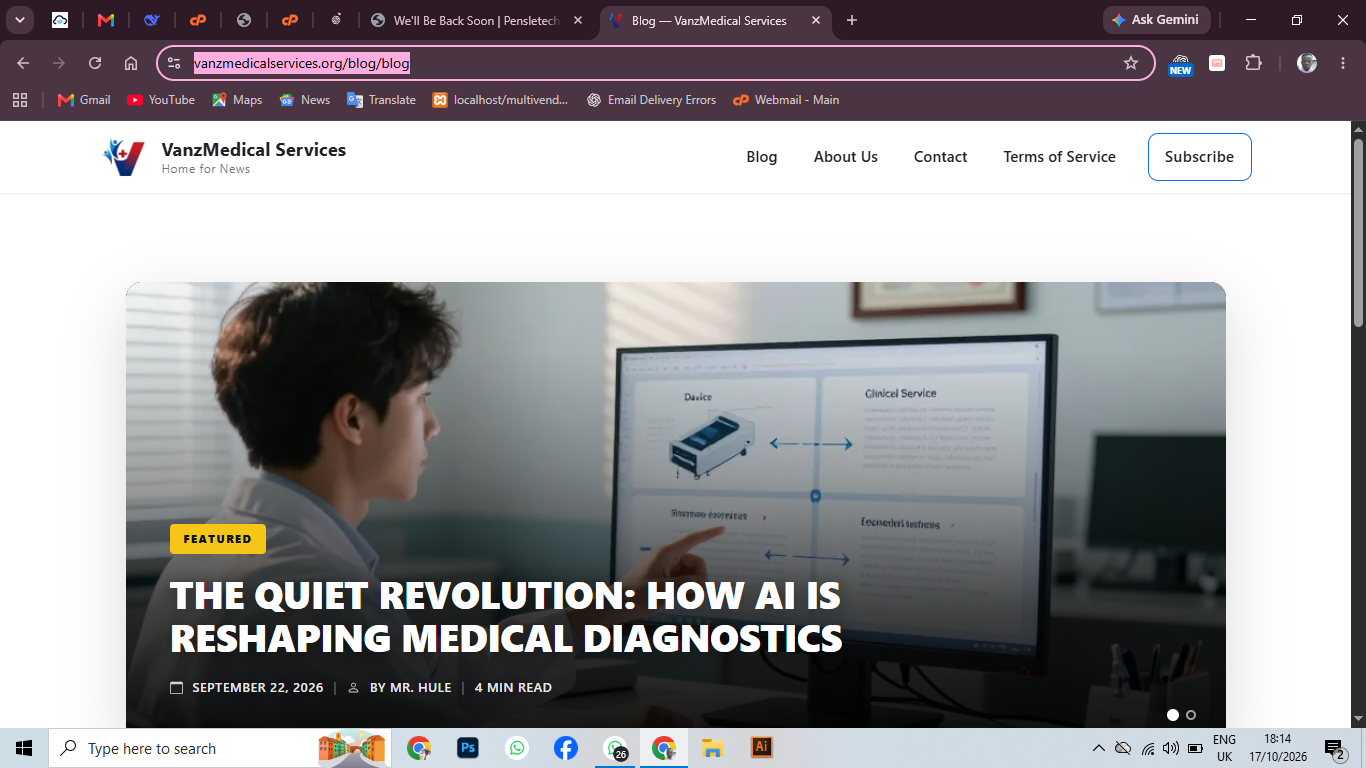The image size is (1366, 768).
Task: Open the fingerprint extension marked NEW
Action: (x=1181, y=64)
